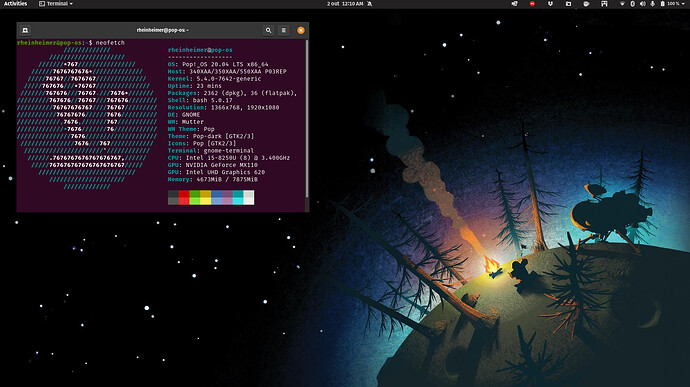Click the Host line '340XAA/350XAA/550XAA'
690x387 pixels.
[x=227, y=71]
